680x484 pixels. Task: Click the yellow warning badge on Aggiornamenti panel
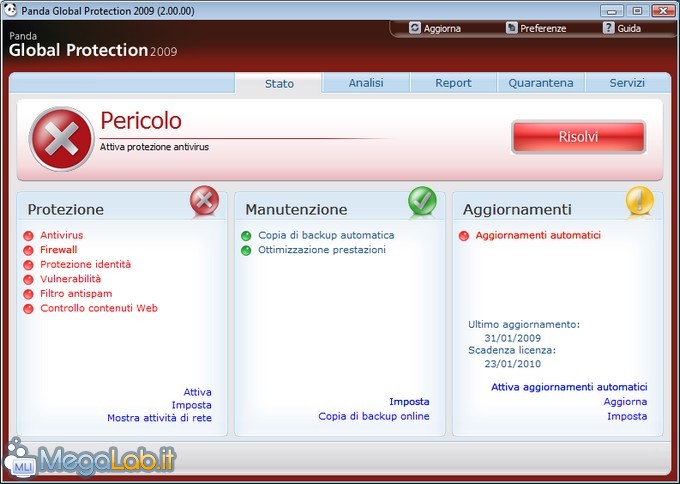pyautogui.click(x=640, y=201)
